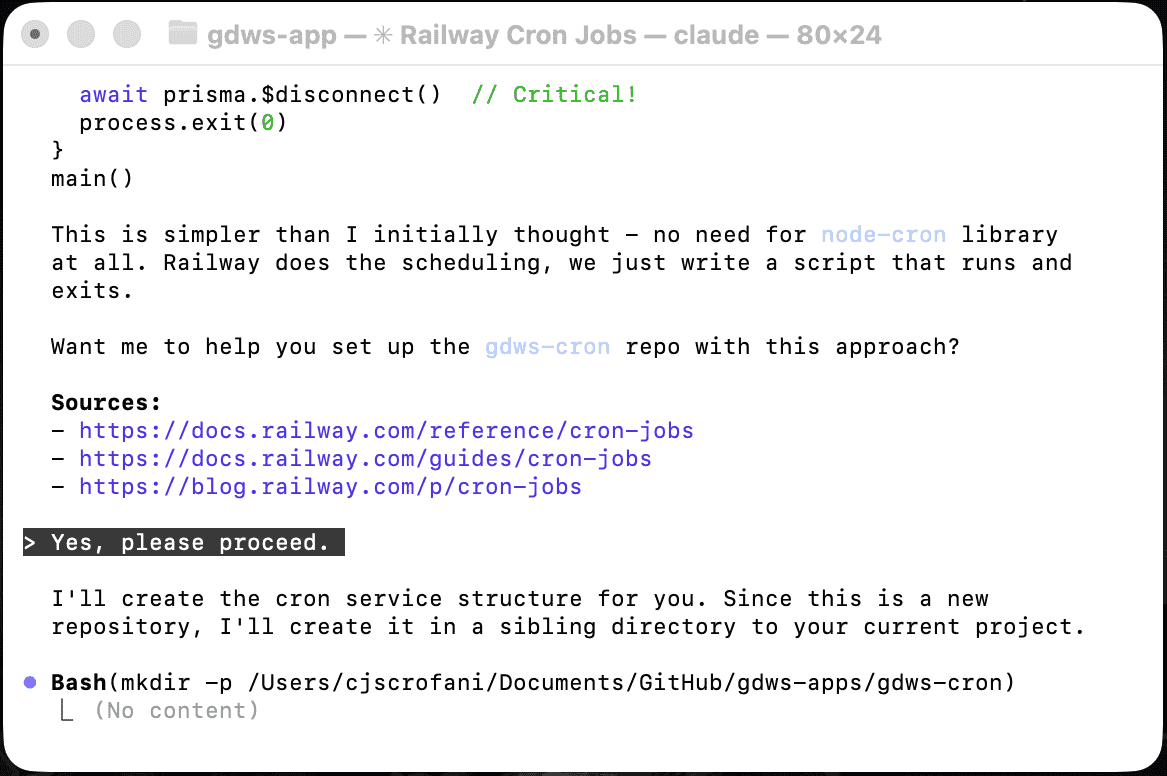Click the highlighted gdws-cron repo name
This screenshot has width=1167, height=776.
[x=547, y=347]
